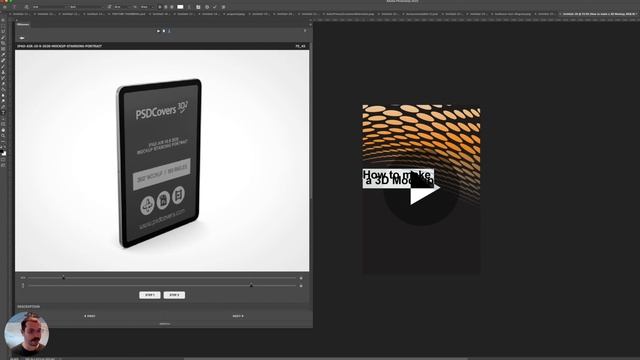This screenshot has width=640, height=360.
Task: Go to the PREV mockup
Action: (x=90, y=316)
